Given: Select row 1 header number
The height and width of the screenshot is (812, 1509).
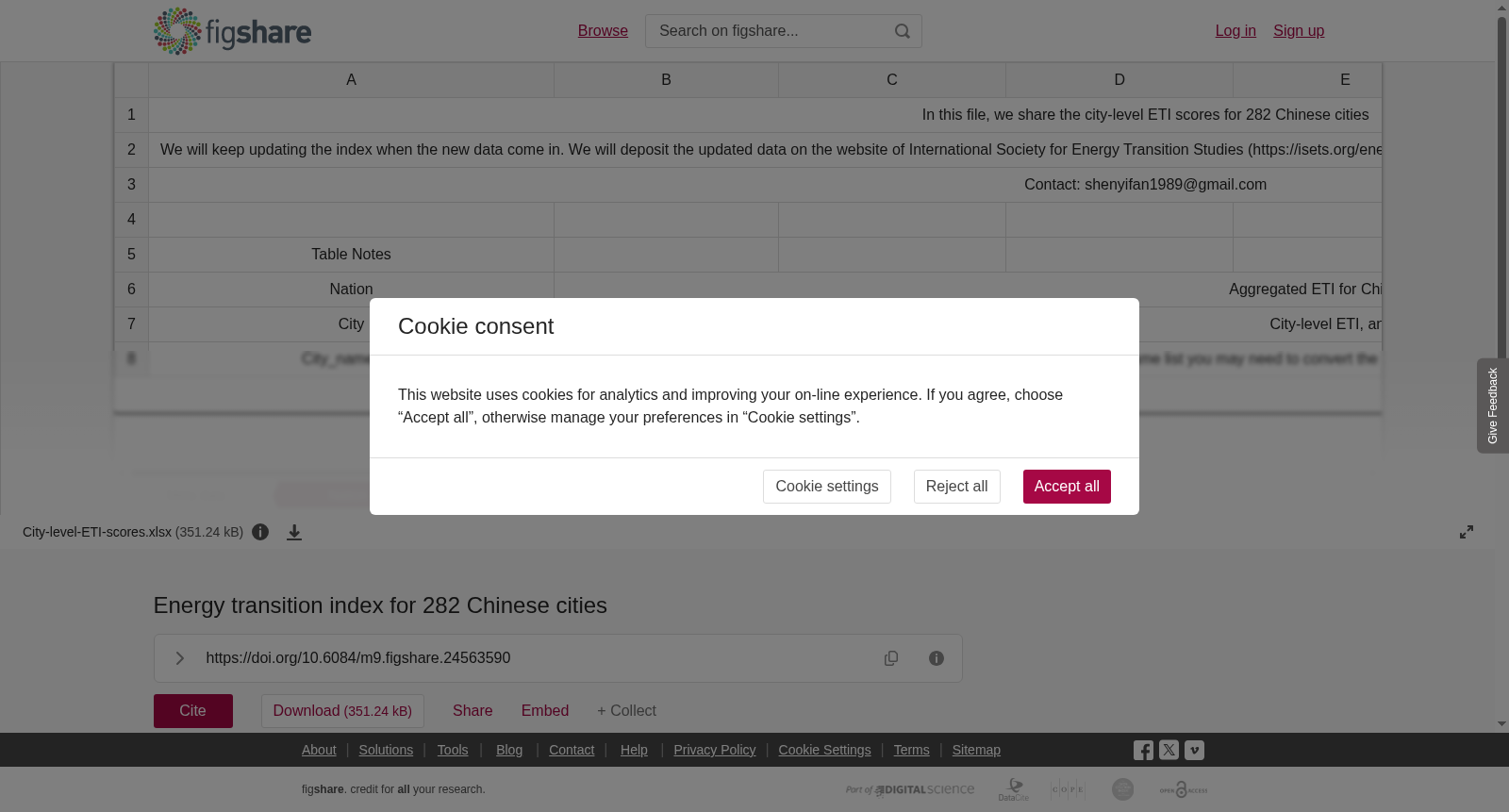Looking at the screenshot, I should click(x=131, y=115).
